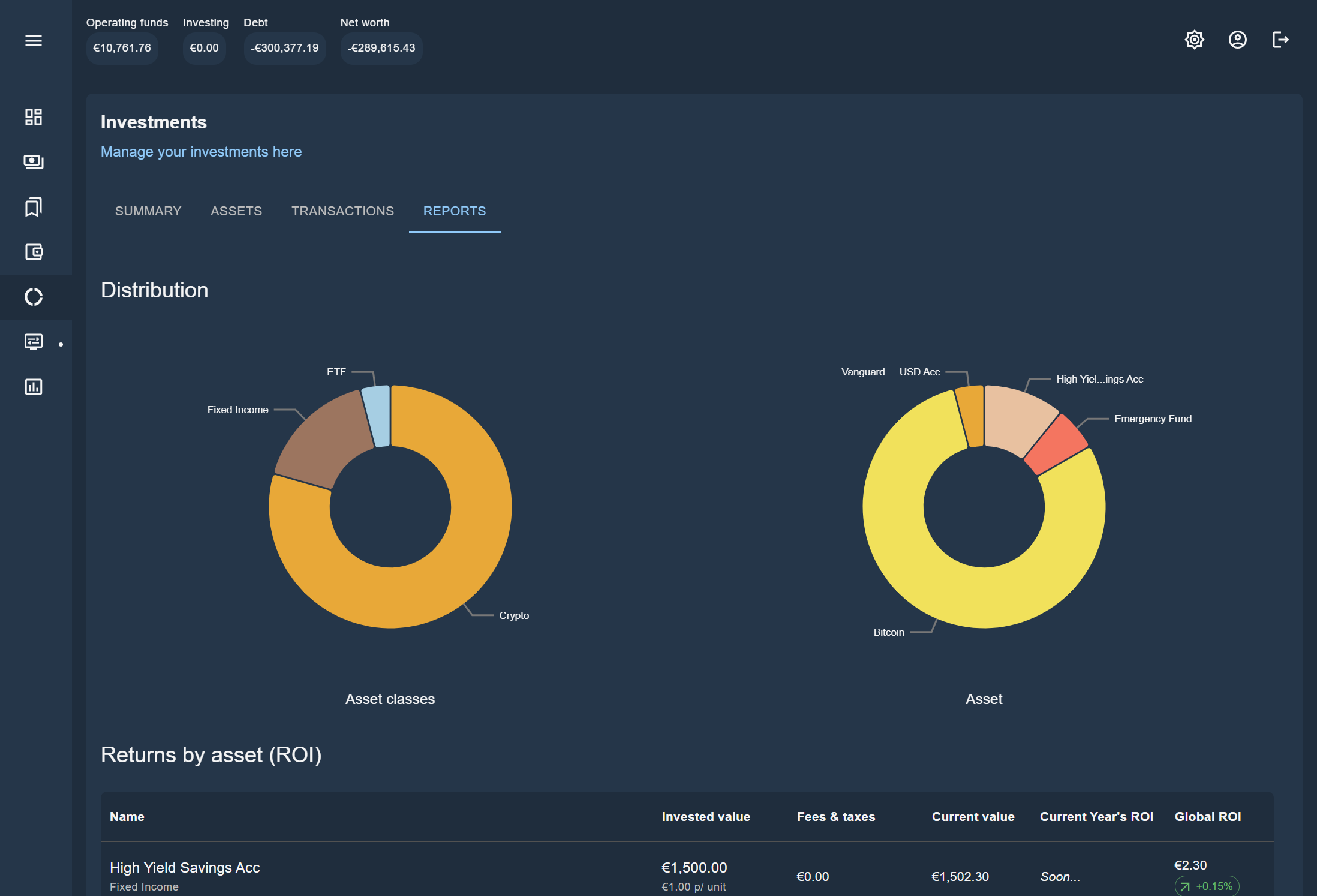This screenshot has height=896, width=1317.
Task: Toggle the theme brightness icon
Action: pos(1195,40)
